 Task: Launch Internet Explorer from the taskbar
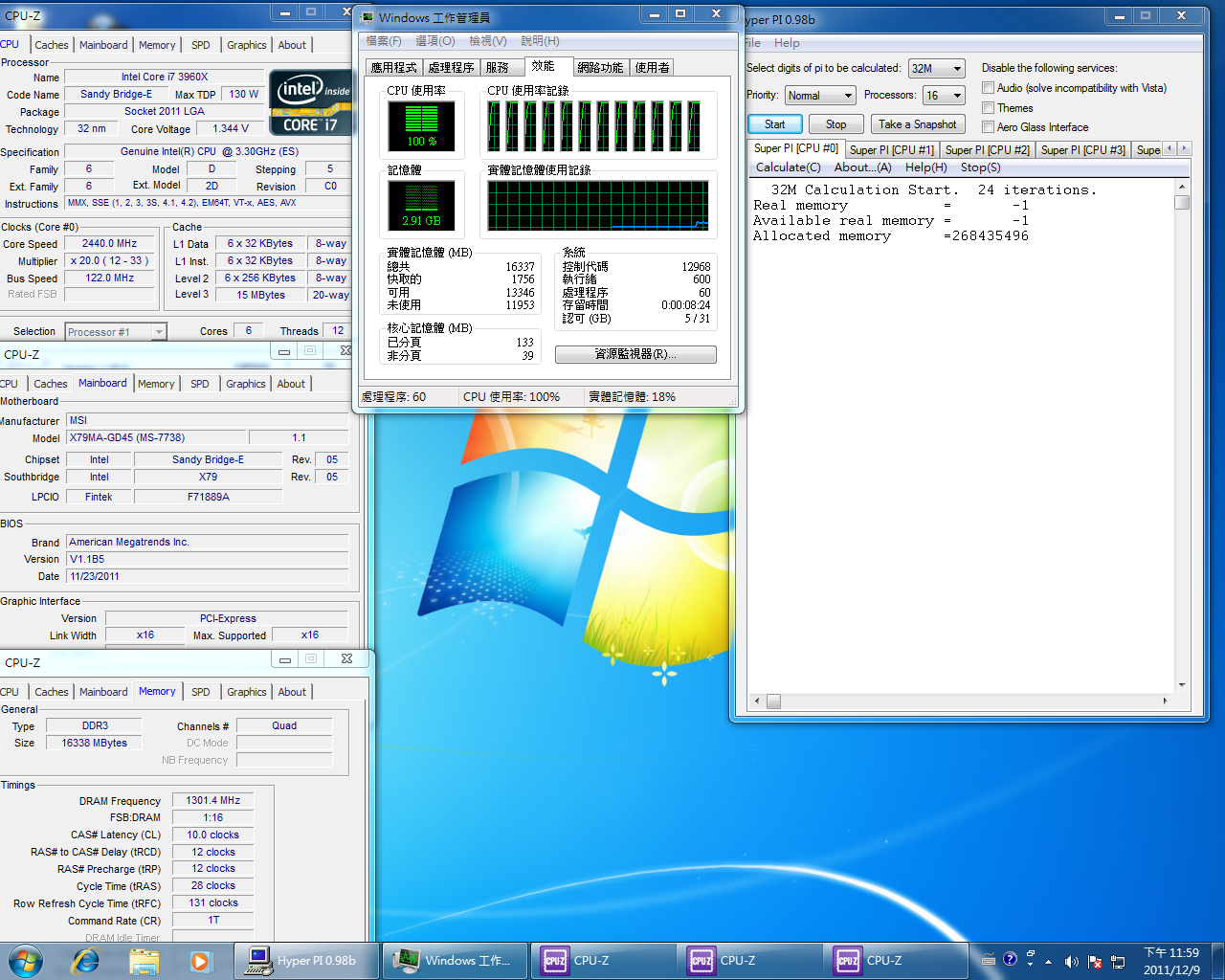point(86,960)
